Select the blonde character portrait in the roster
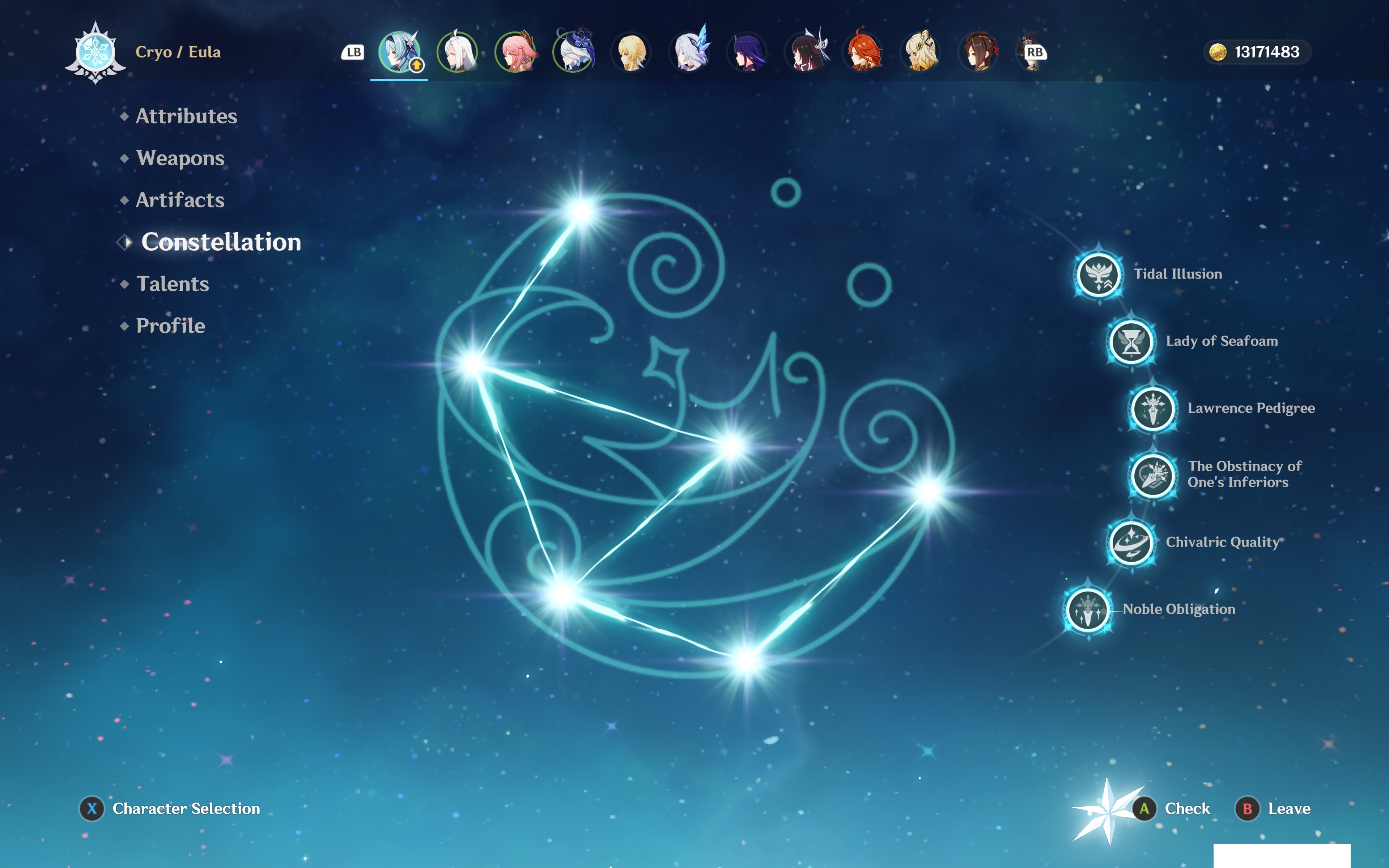The image size is (1389, 868). pyautogui.click(x=631, y=52)
